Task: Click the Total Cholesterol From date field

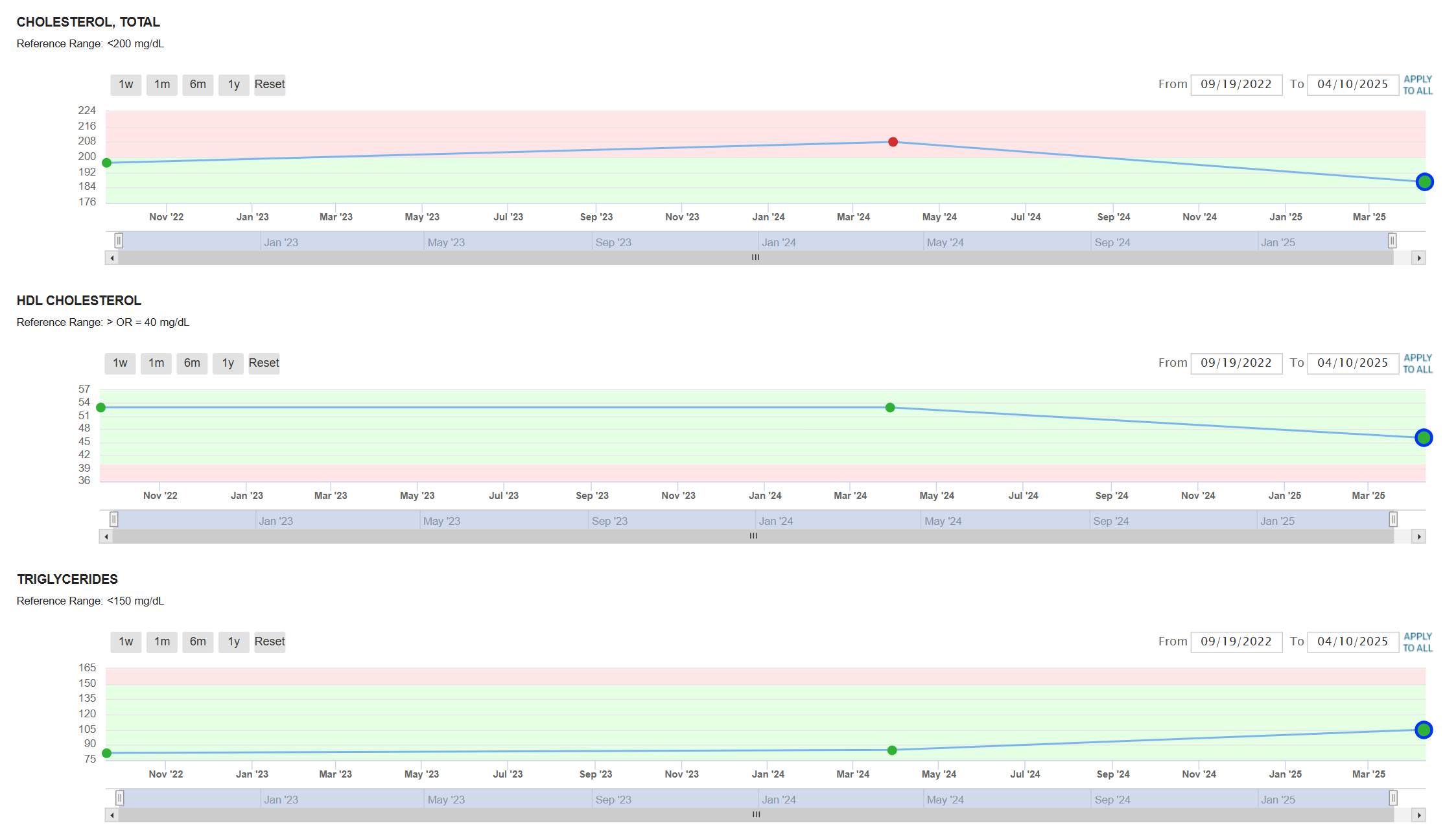Action: click(x=1236, y=85)
